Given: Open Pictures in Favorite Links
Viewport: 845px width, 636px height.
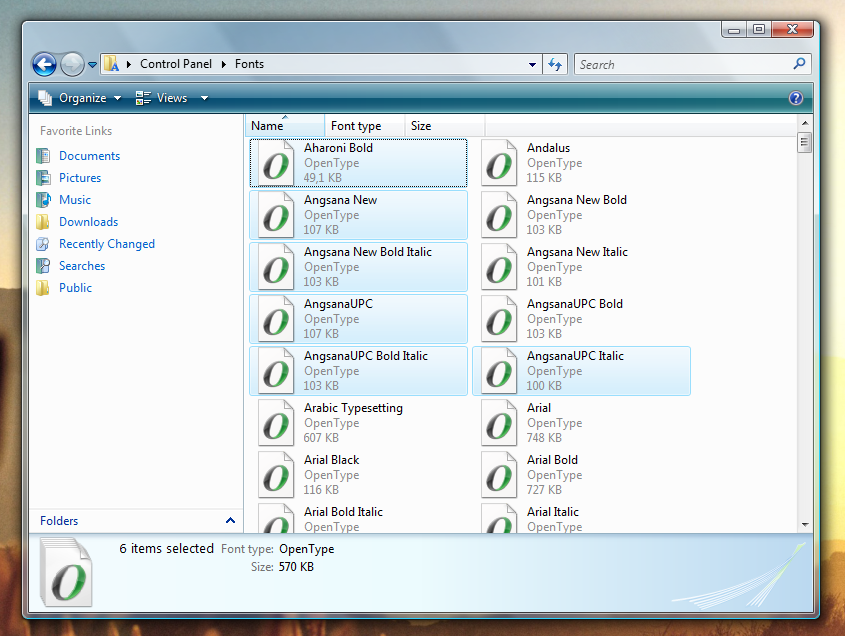Looking at the screenshot, I should pos(80,178).
